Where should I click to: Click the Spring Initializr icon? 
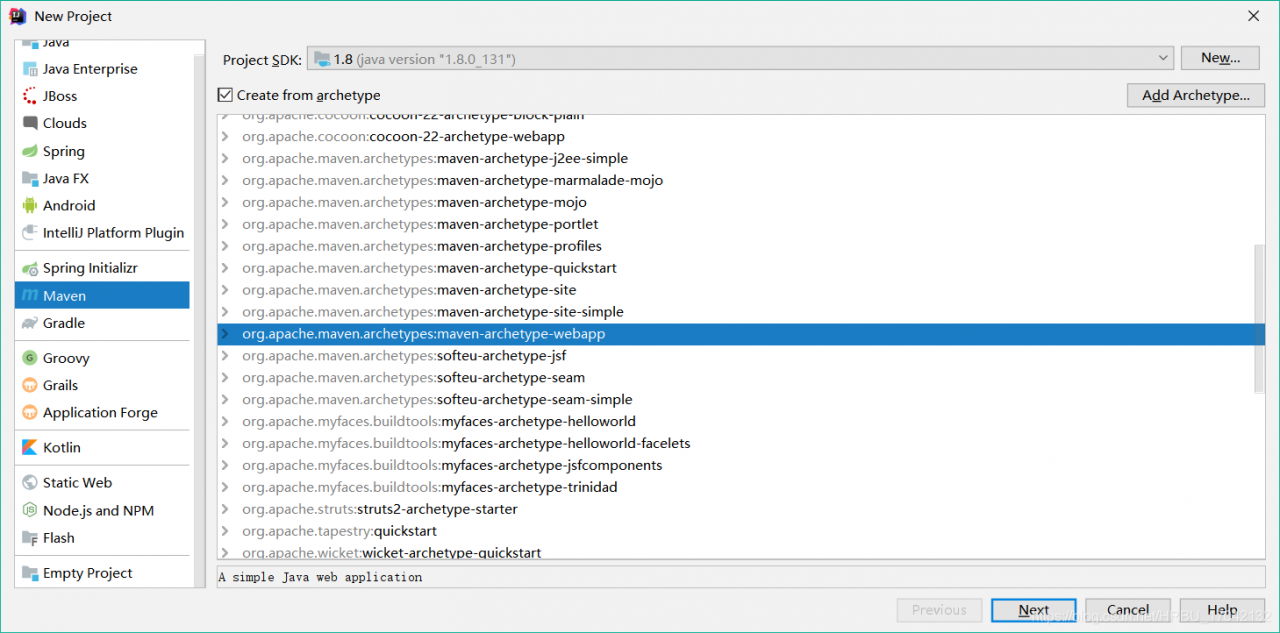click(30, 268)
